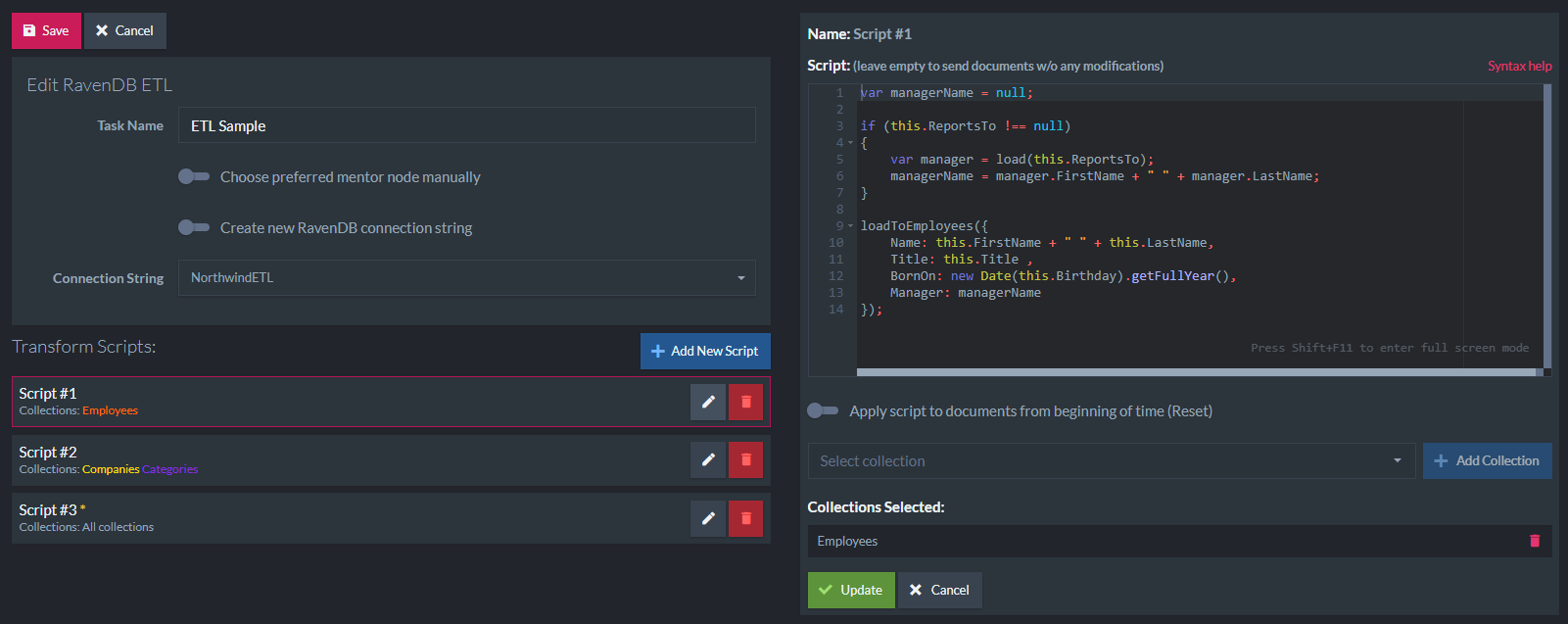The image size is (1568, 624).
Task: Click code line 'Manager: managerName'
Action: (965, 293)
